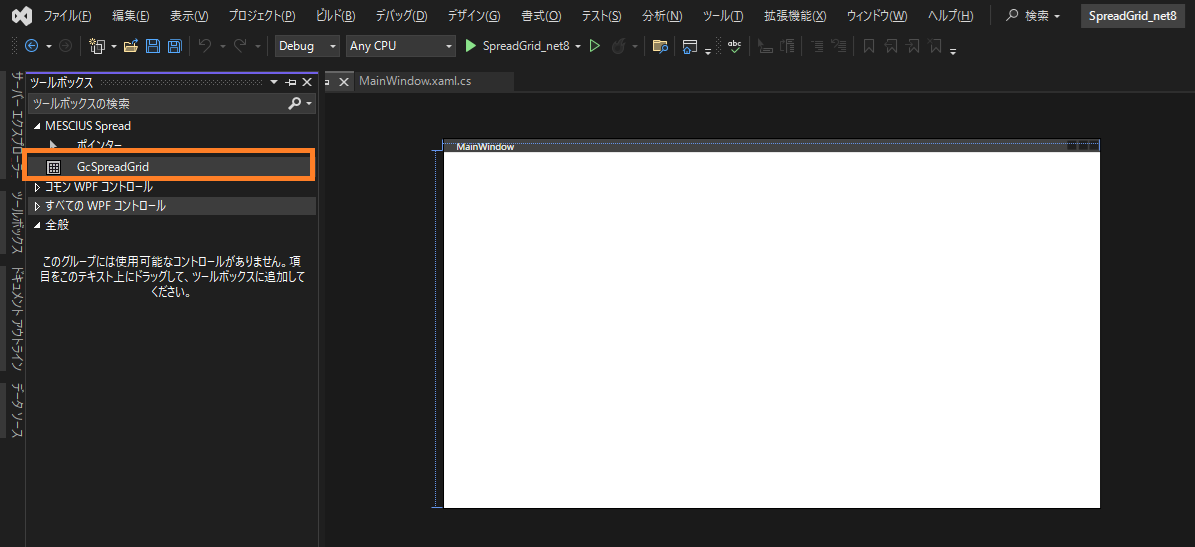The width and height of the screenshot is (1195, 547).
Task: Open the ツール(T) menu
Action: click(x=722, y=16)
